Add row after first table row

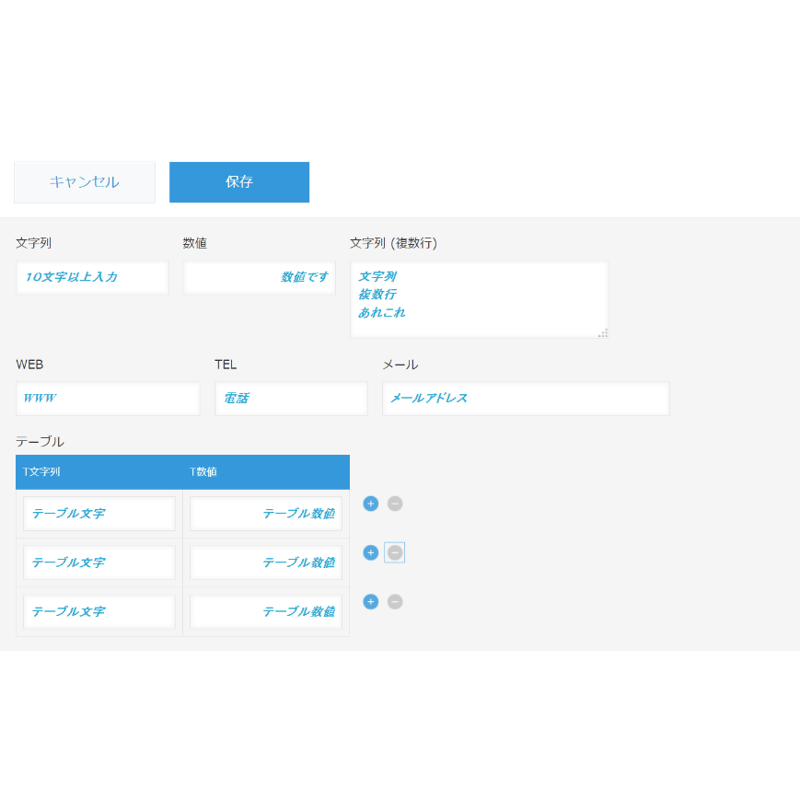(370, 504)
